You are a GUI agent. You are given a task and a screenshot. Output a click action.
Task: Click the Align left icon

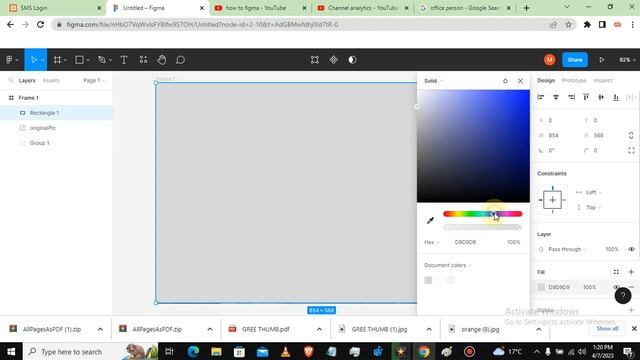tap(541, 97)
